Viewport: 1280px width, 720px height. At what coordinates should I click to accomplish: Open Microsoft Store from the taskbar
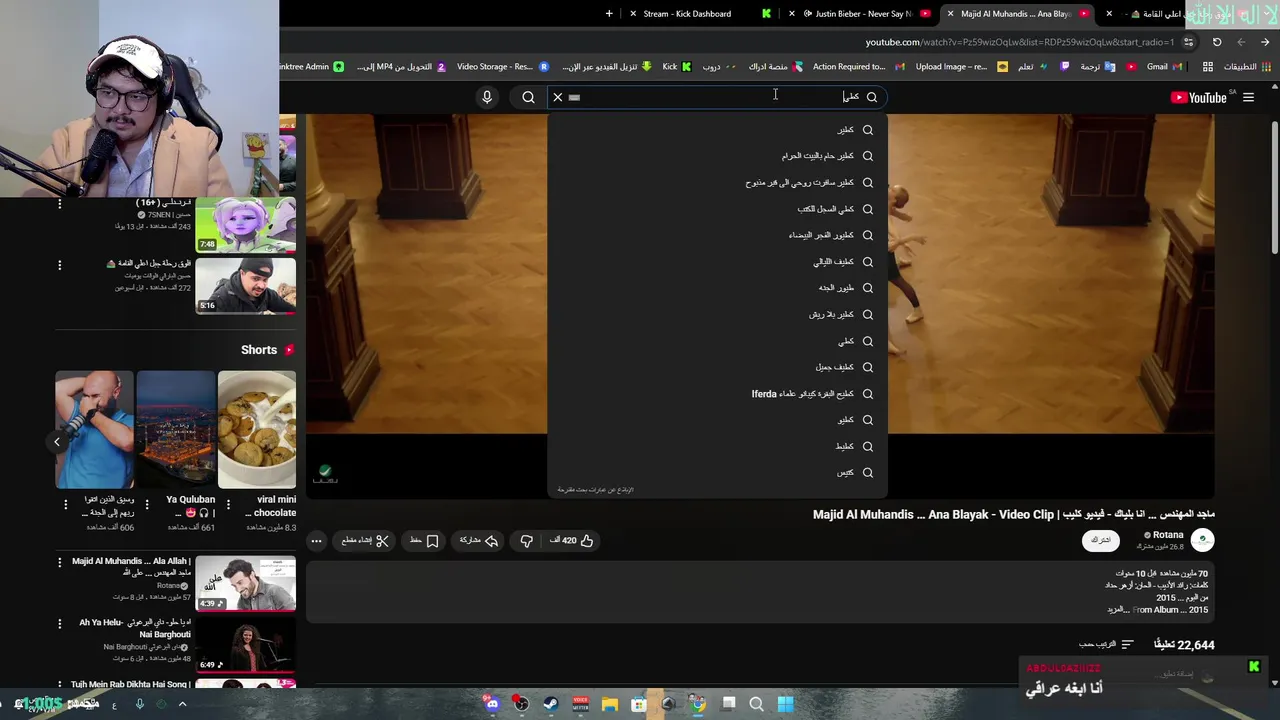pos(639,704)
